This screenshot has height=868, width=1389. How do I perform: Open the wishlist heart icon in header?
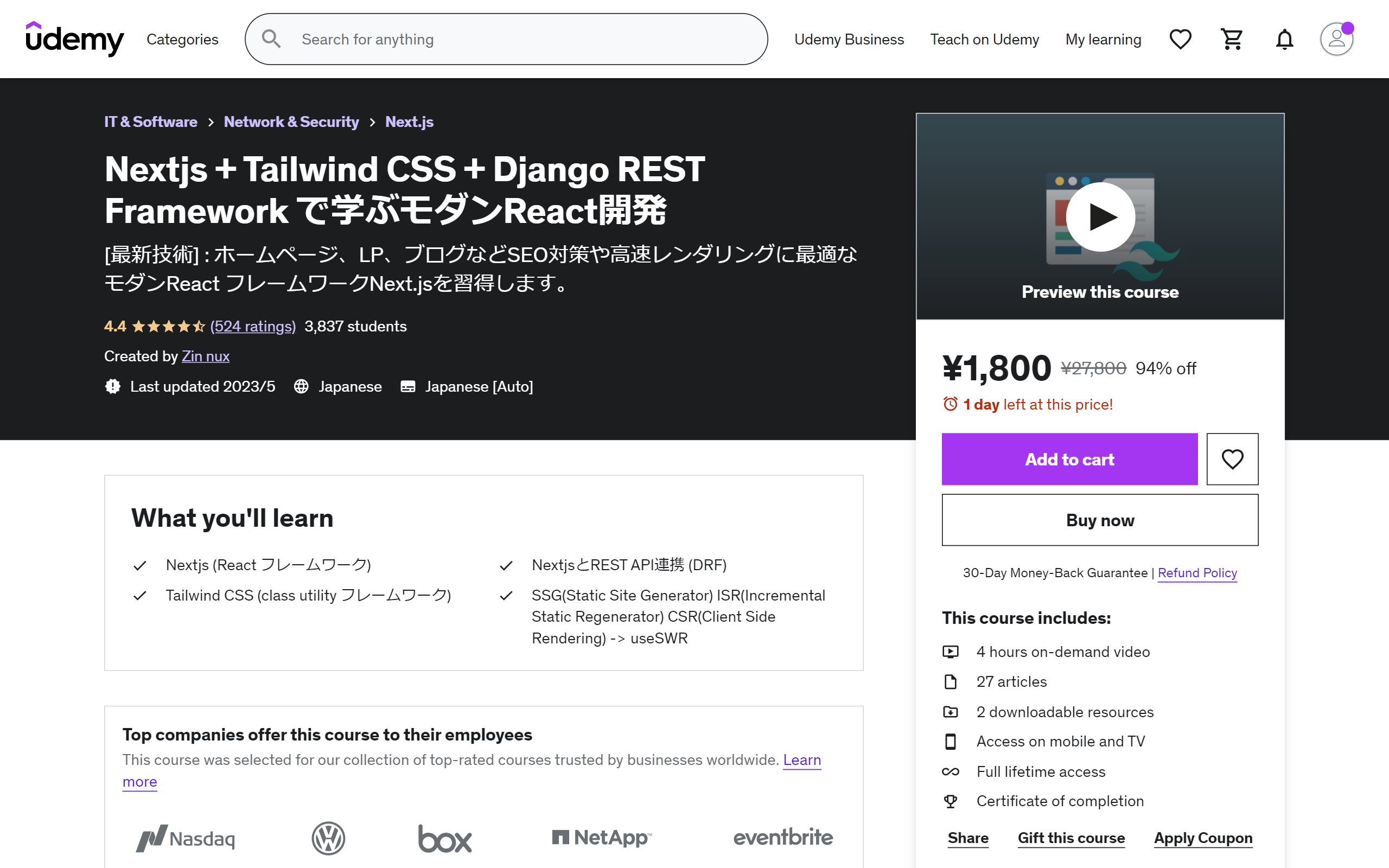tap(1180, 39)
